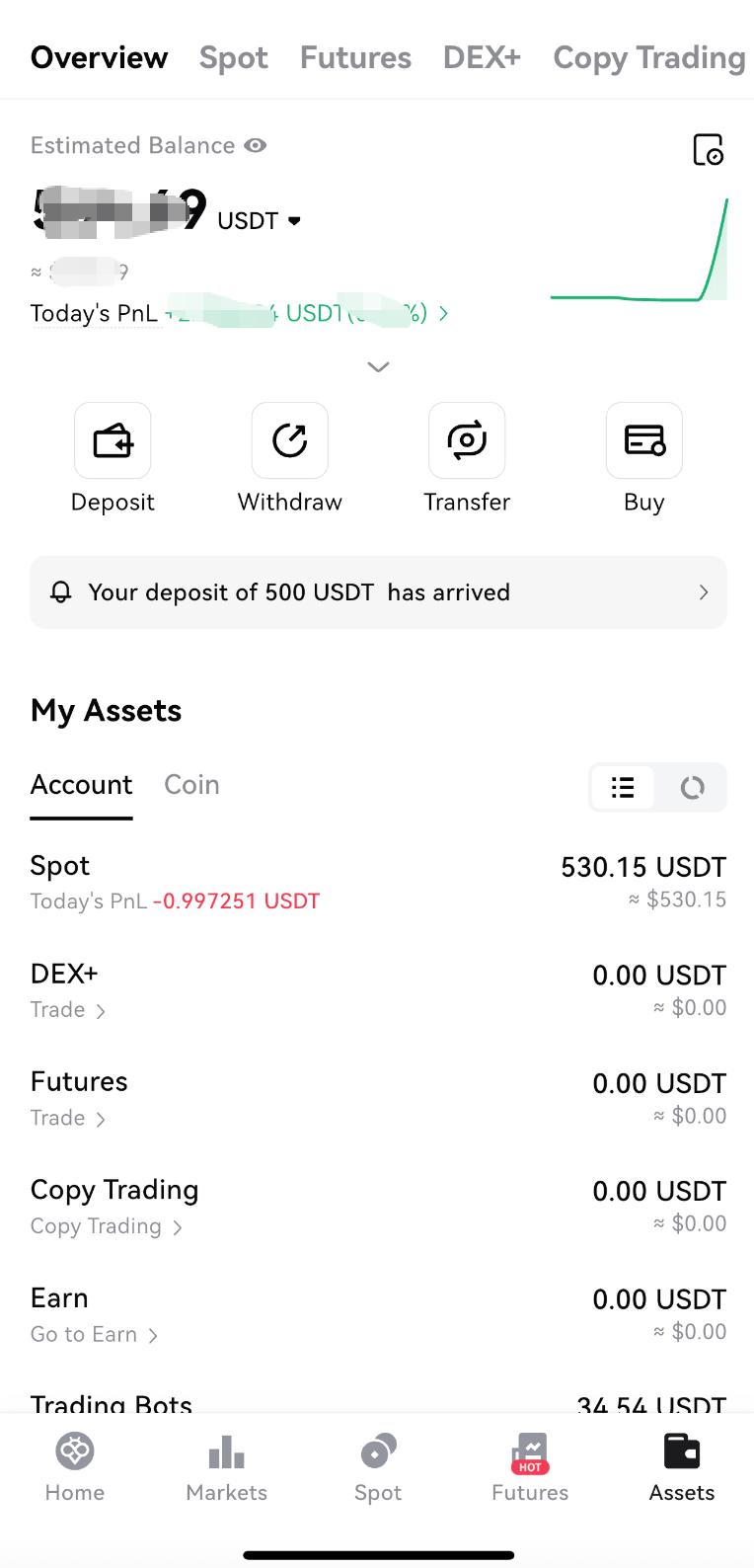Viewport: 754px width, 1568px height.
Task: Open the USDT currency dropdown
Action: pyautogui.click(x=293, y=220)
